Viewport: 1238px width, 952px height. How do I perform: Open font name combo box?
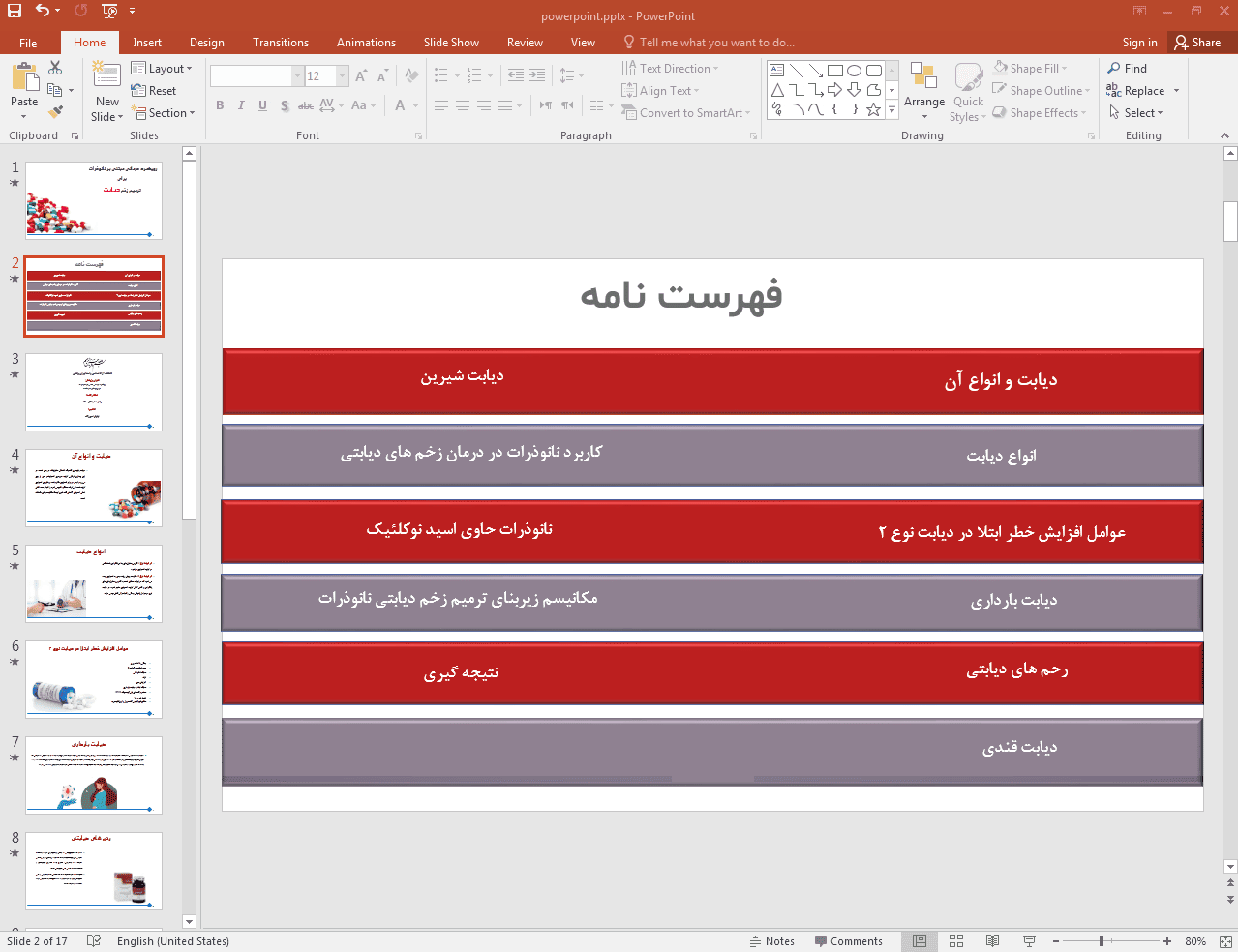point(257,75)
